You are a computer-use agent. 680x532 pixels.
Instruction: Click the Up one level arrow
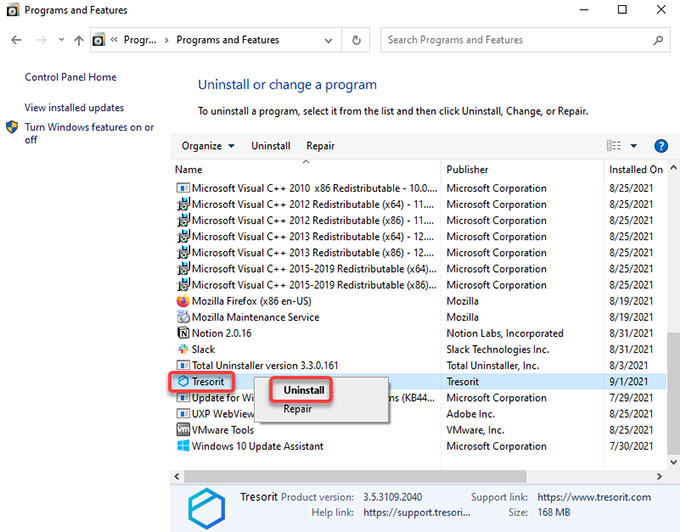78,40
